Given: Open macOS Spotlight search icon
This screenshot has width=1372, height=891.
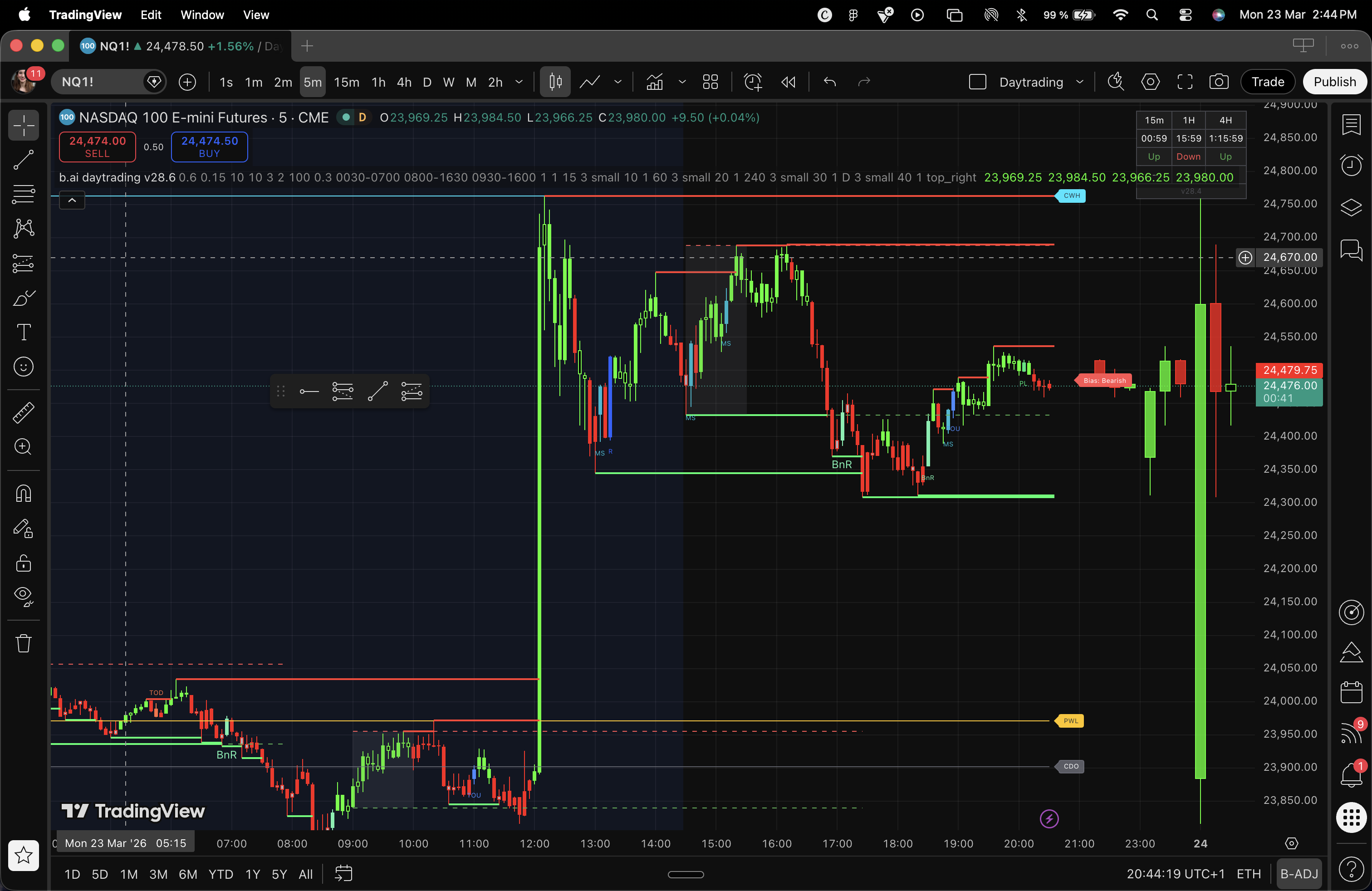Looking at the screenshot, I should click(1152, 15).
